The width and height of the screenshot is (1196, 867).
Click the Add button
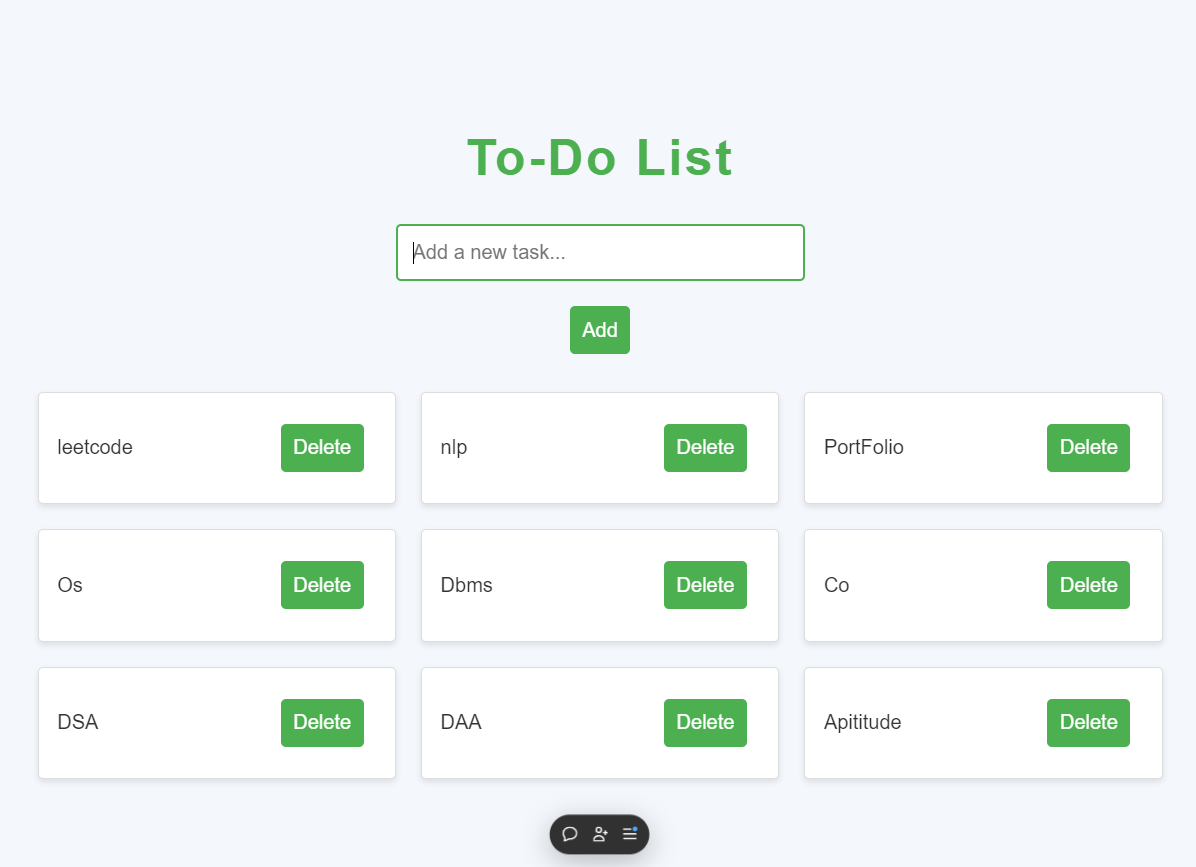(600, 330)
